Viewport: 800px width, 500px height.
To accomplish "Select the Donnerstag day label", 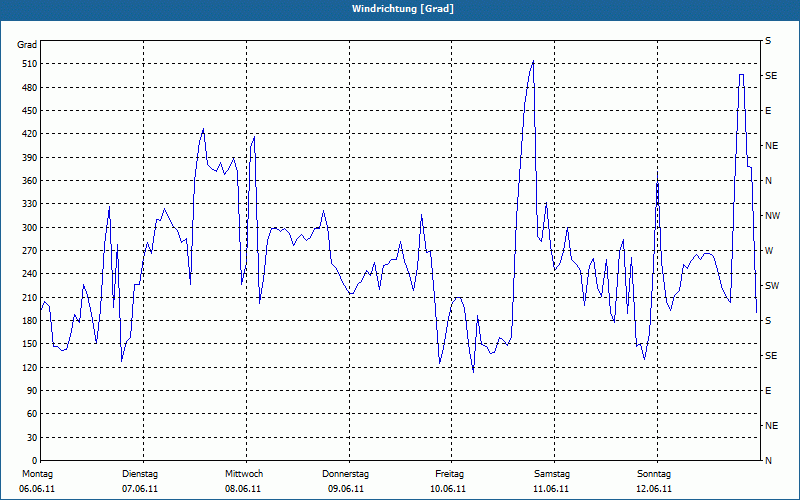I will point(345,474).
